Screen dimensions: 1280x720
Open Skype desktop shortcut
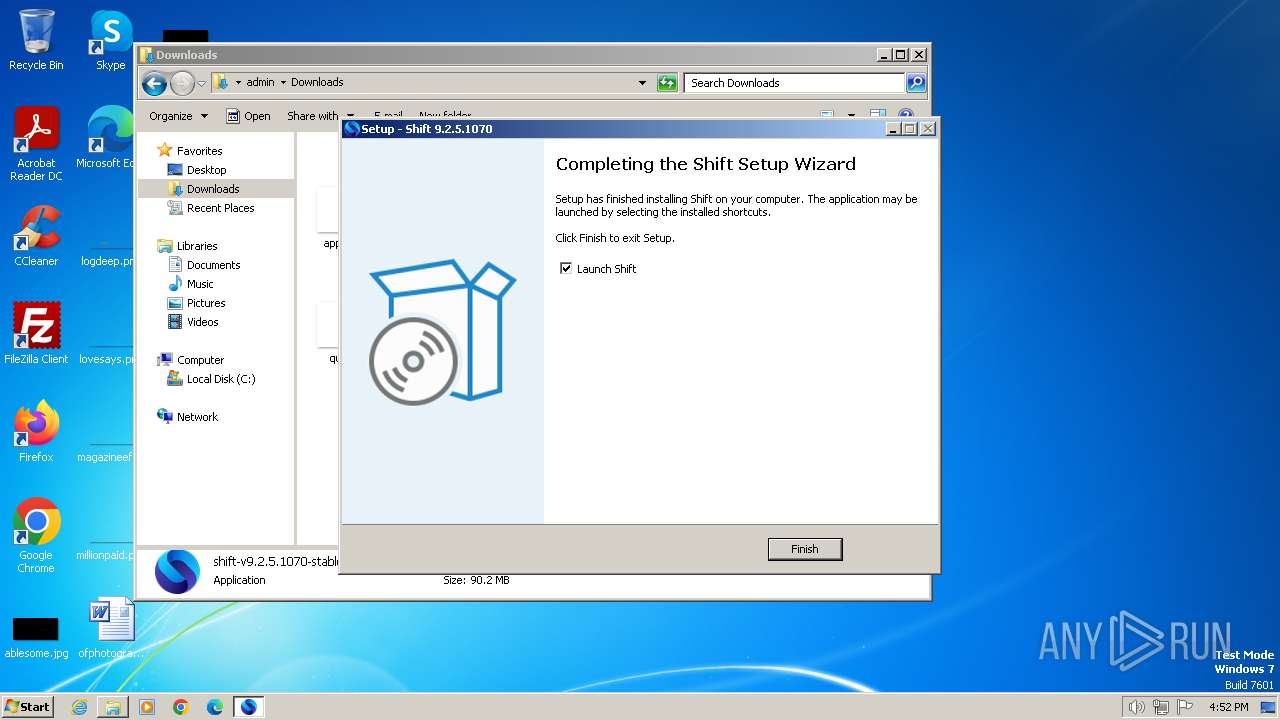click(x=110, y=40)
